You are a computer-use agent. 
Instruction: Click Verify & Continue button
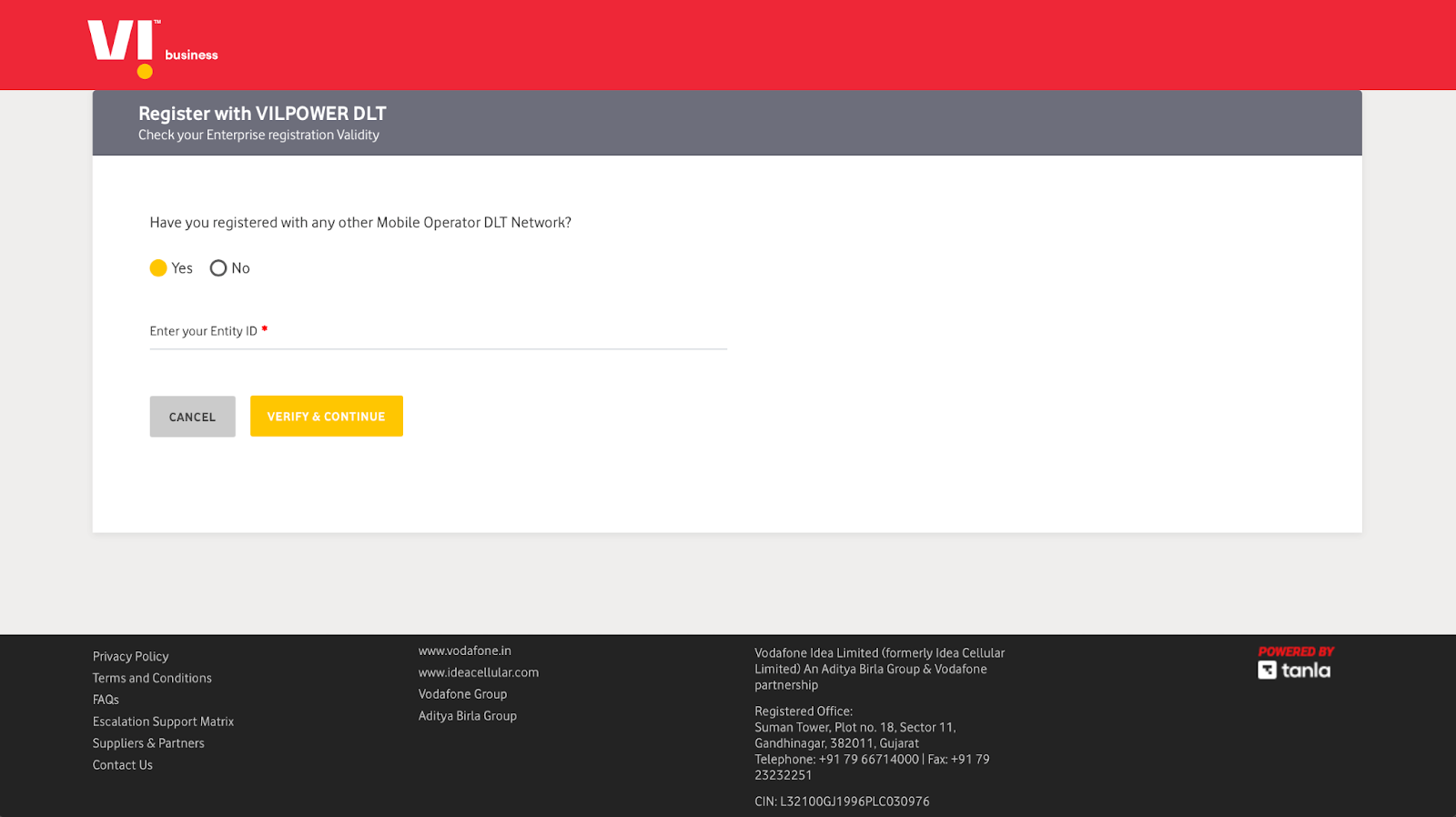pyautogui.click(x=327, y=416)
